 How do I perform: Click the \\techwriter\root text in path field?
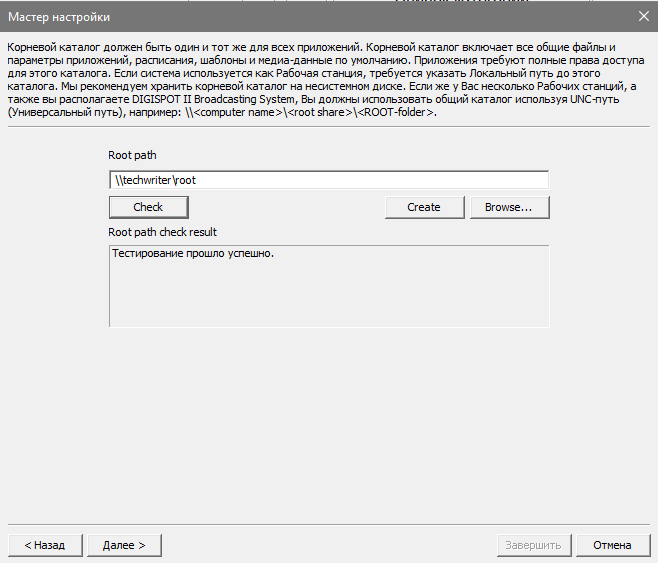point(155,180)
